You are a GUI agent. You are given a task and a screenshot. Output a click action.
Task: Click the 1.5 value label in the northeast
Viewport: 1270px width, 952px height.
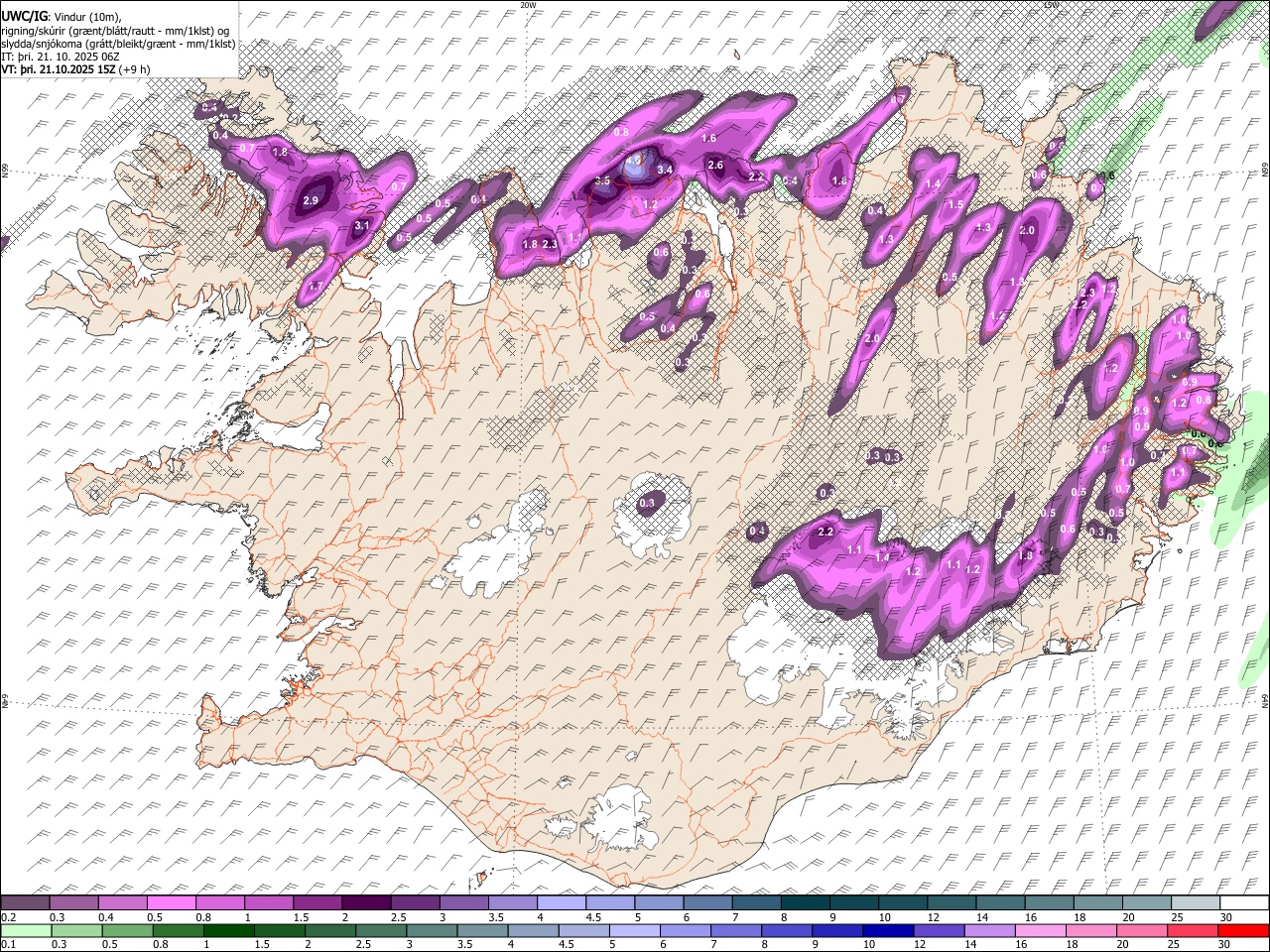[x=955, y=204]
